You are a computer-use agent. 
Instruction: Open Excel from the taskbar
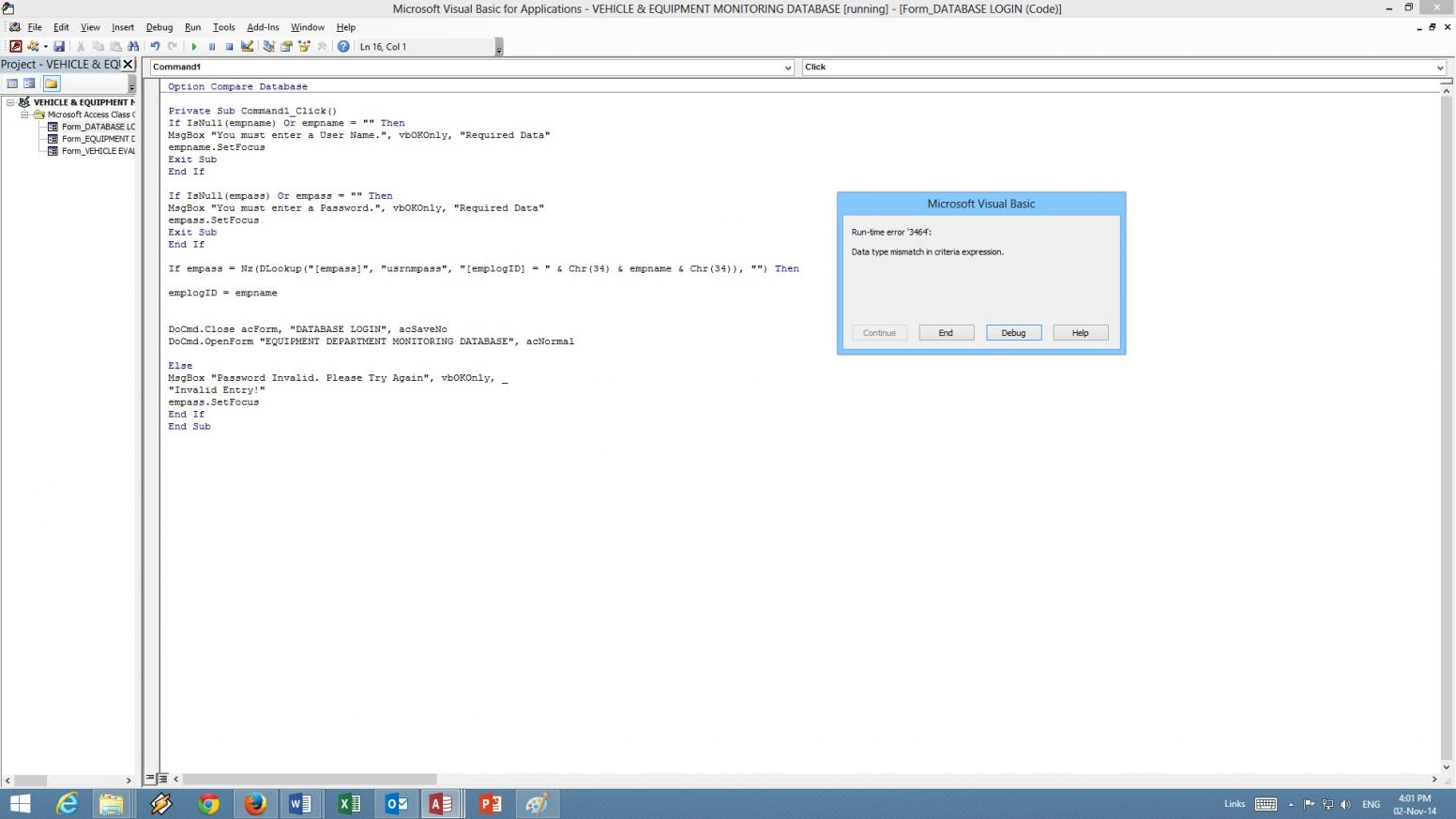coord(349,804)
